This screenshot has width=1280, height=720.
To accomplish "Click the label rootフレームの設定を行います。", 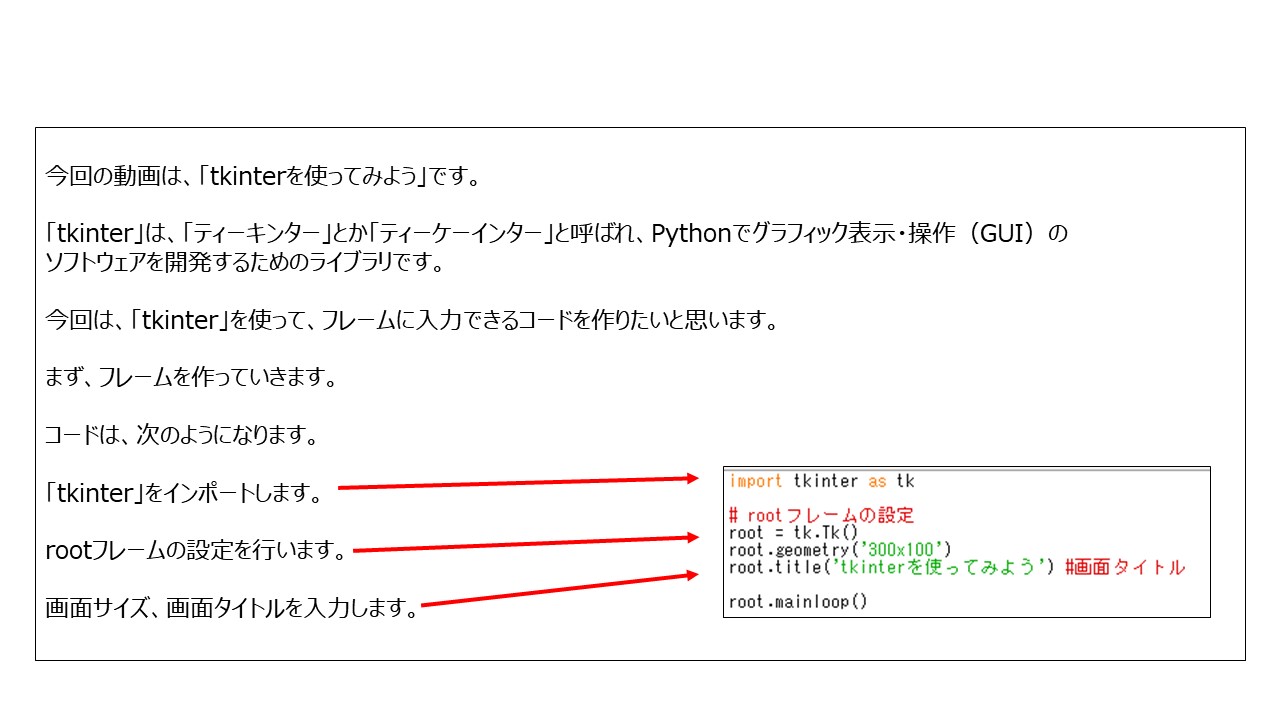I will (x=196, y=551).
